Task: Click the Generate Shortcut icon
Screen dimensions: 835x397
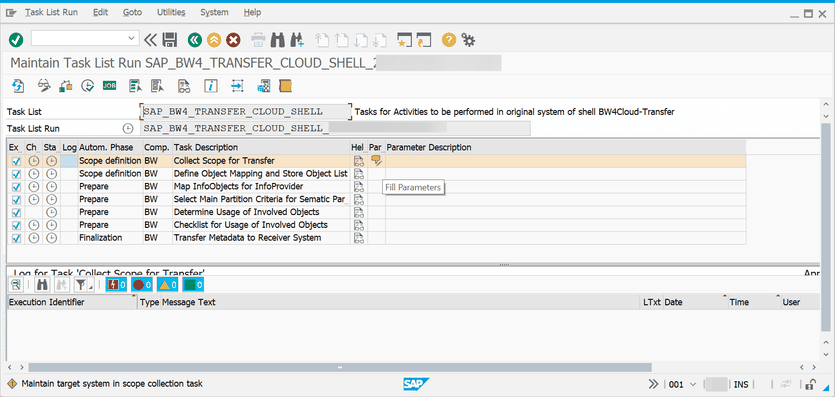Action: pyautogui.click(x=423, y=39)
